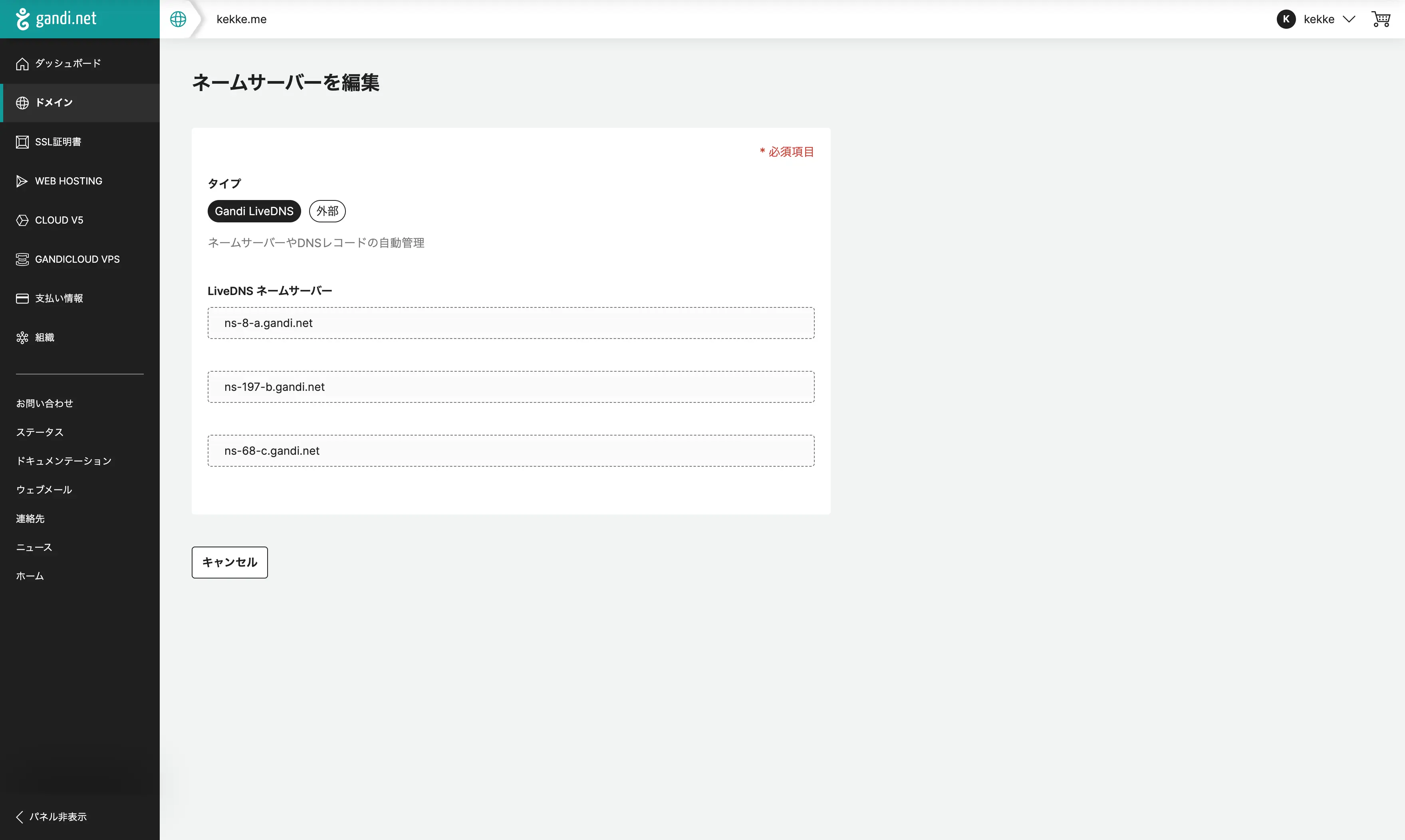Viewport: 1405px width, 840px height.
Task: Click the Cloud V5 icon
Action: pyautogui.click(x=22, y=220)
